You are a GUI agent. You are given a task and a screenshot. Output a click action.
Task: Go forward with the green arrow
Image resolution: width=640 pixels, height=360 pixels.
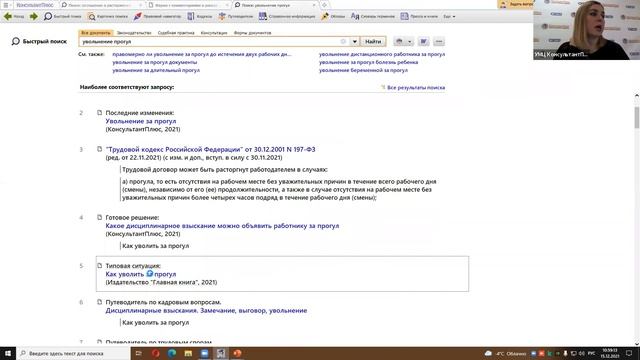pos(34,16)
